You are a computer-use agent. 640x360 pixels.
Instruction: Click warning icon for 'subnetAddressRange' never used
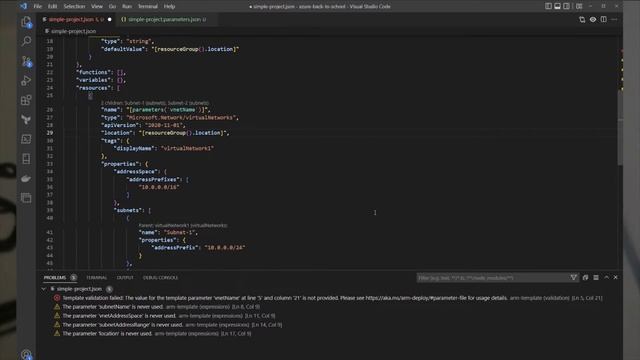click(x=57, y=324)
